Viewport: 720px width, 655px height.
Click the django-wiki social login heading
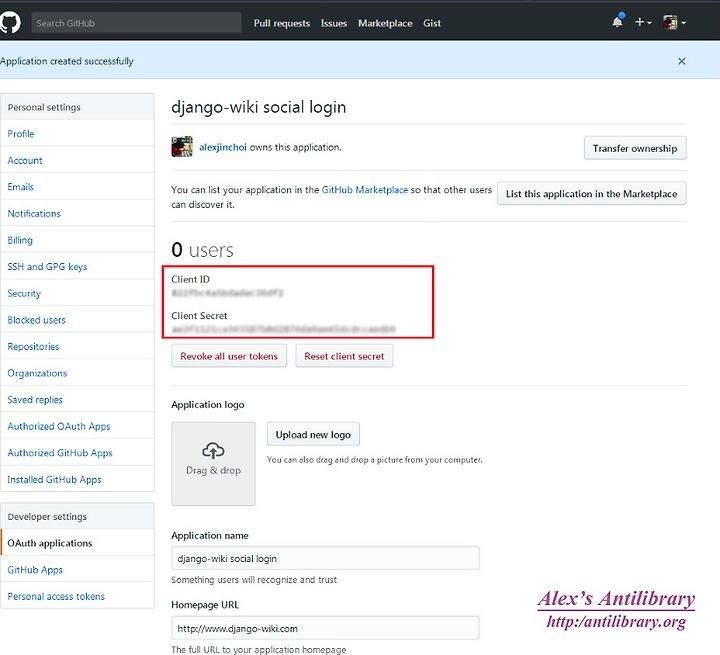click(259, 107)
